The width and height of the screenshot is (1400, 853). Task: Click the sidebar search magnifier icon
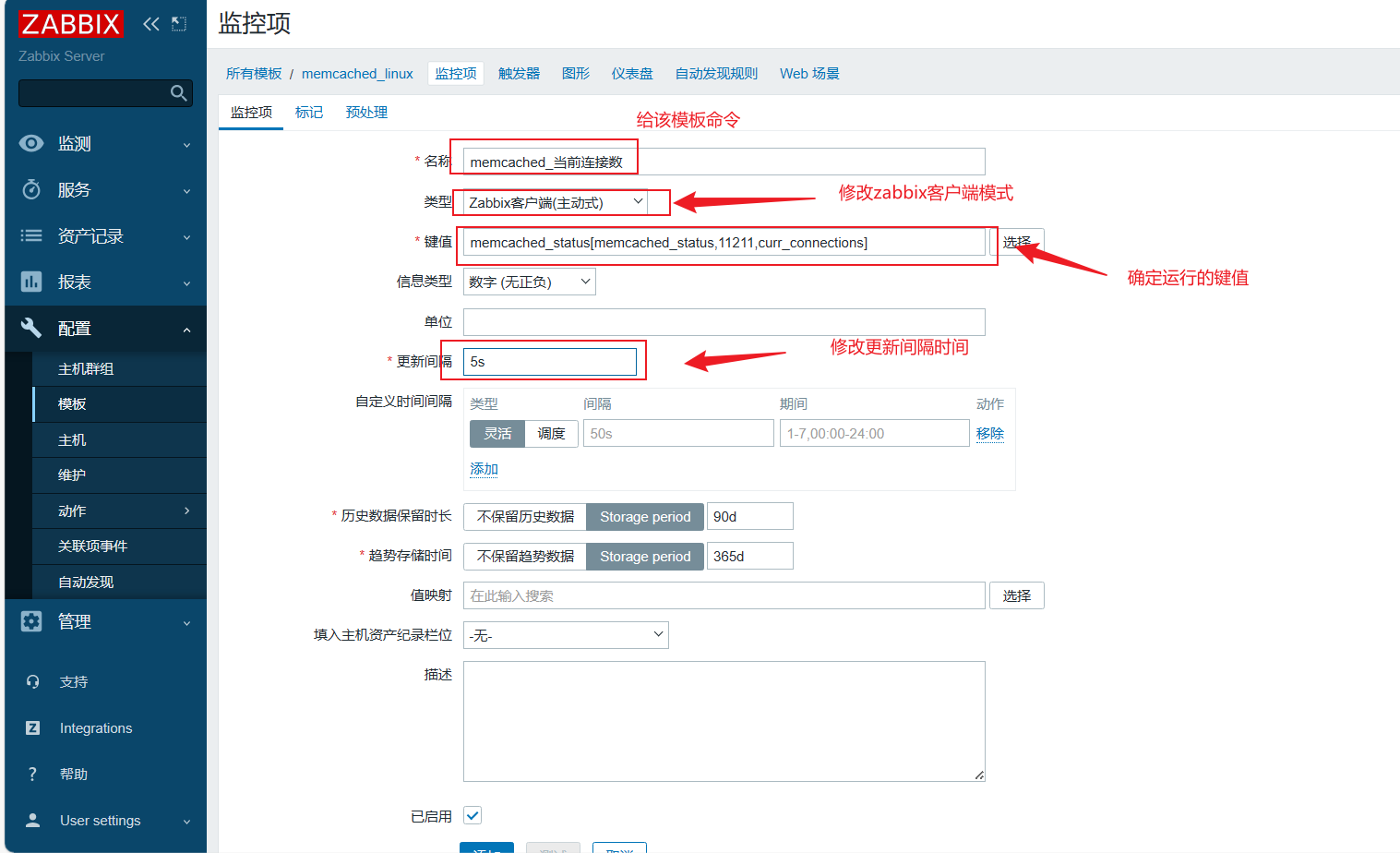pyautogui.click(x=179, y=93)
